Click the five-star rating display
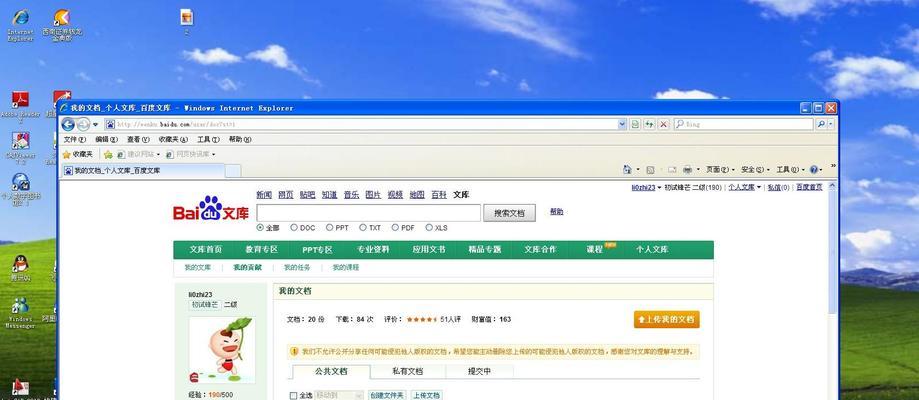 [421, 320]
